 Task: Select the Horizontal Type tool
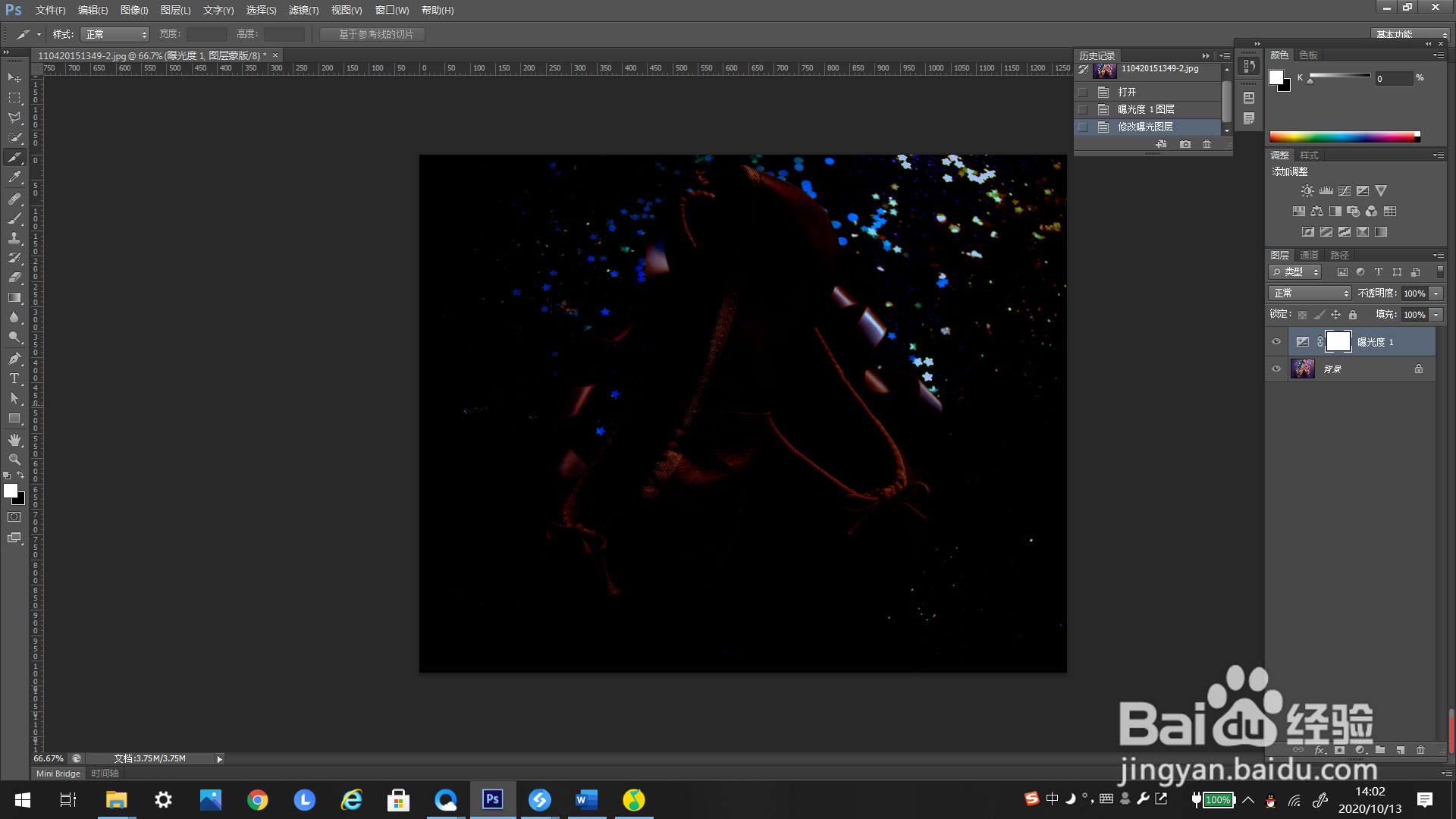14,378
